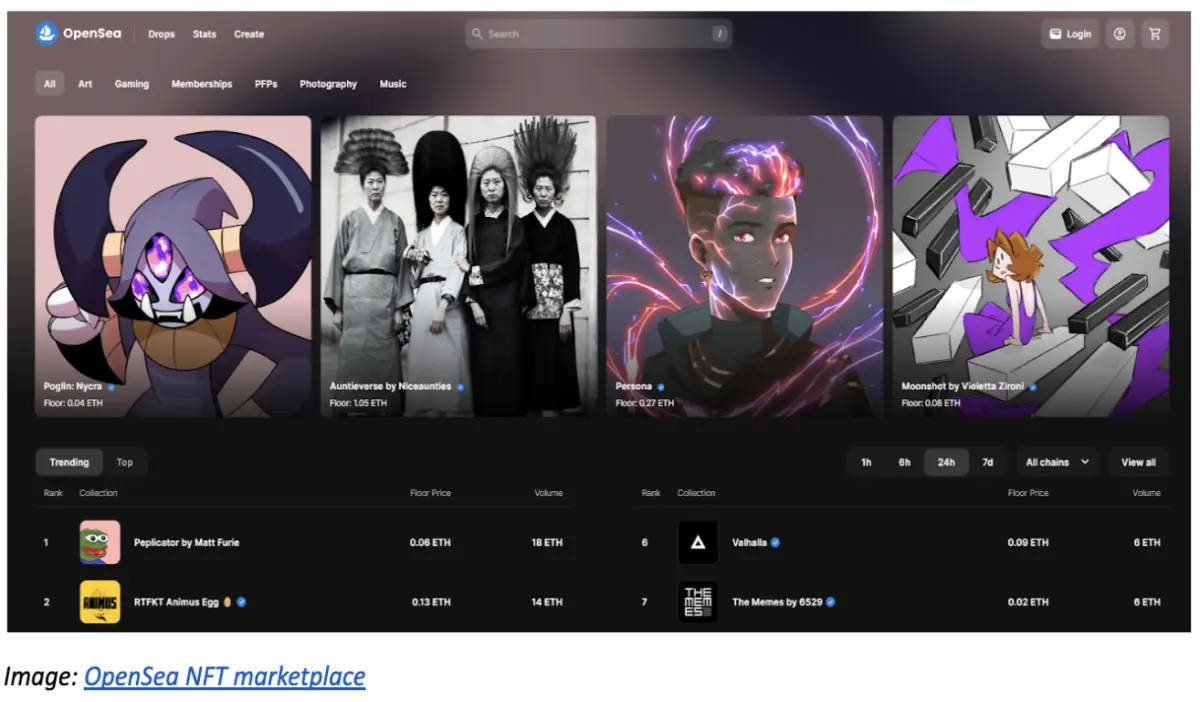Switch to the Trending tab
The height and width of the screenshot is (702, 1200).
coord(69,462)
